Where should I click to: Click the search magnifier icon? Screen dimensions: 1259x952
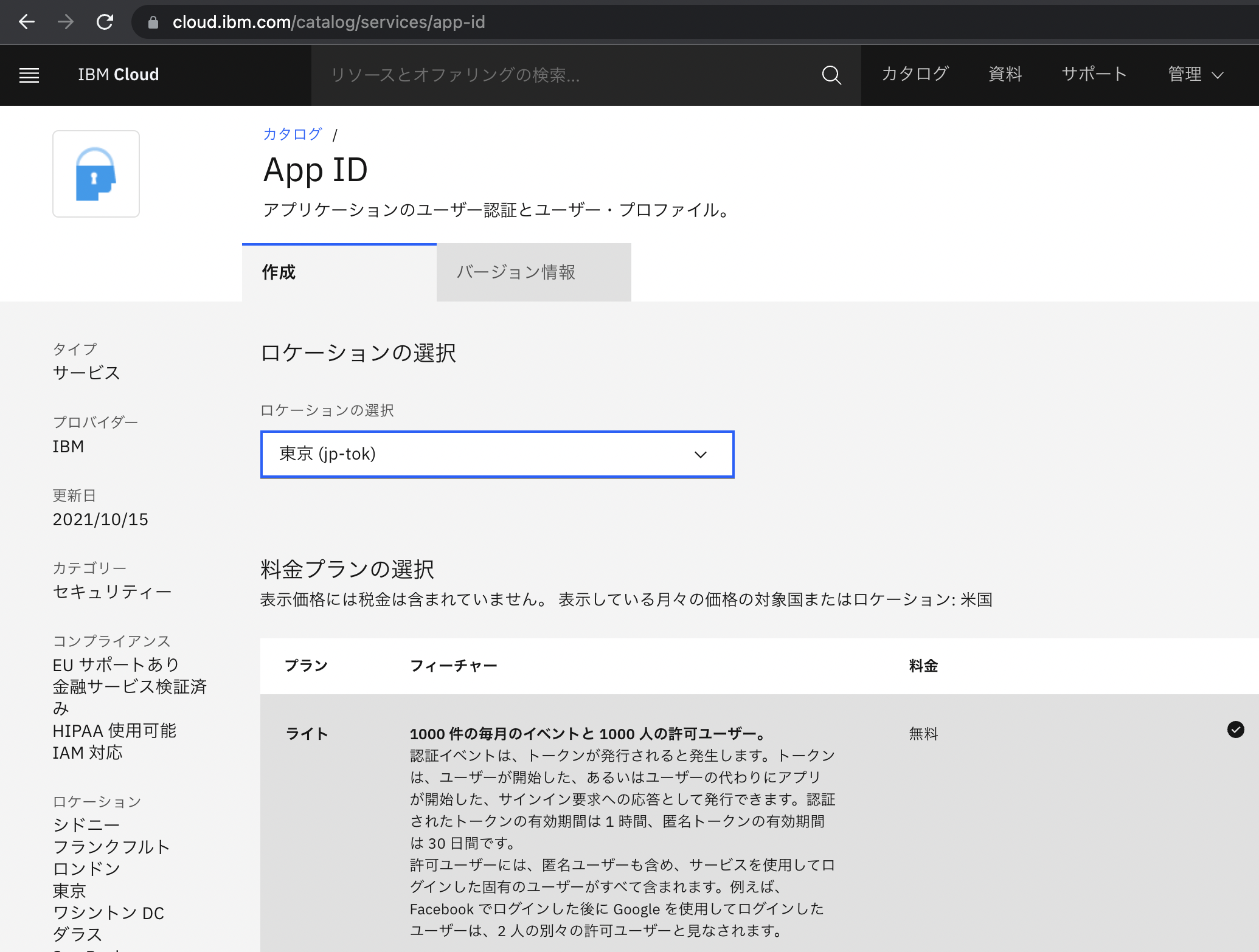[x=831, y=75]
